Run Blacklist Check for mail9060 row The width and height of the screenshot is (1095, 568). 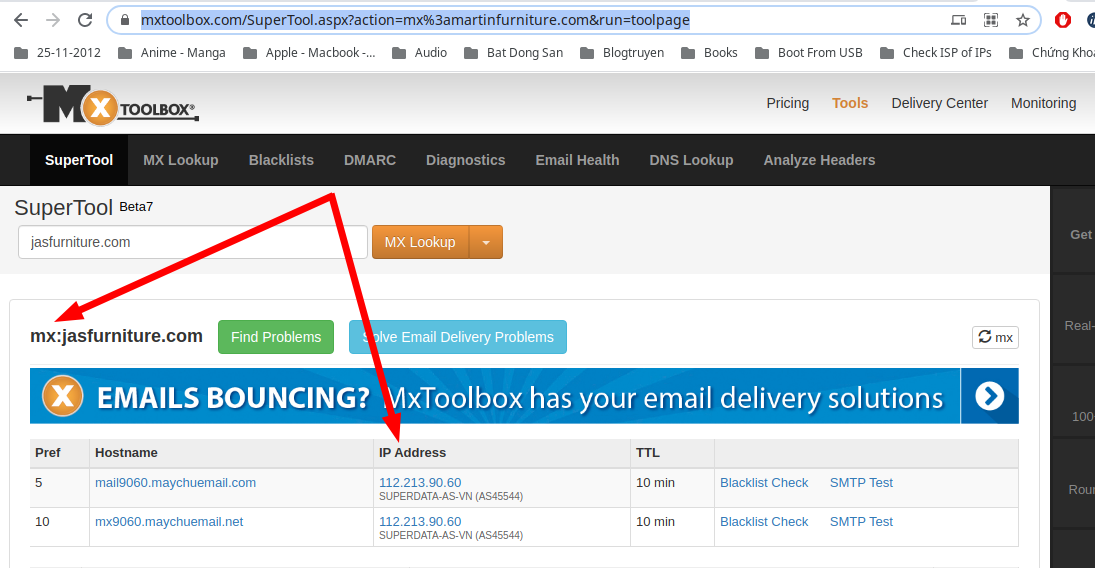pos(764,483)
